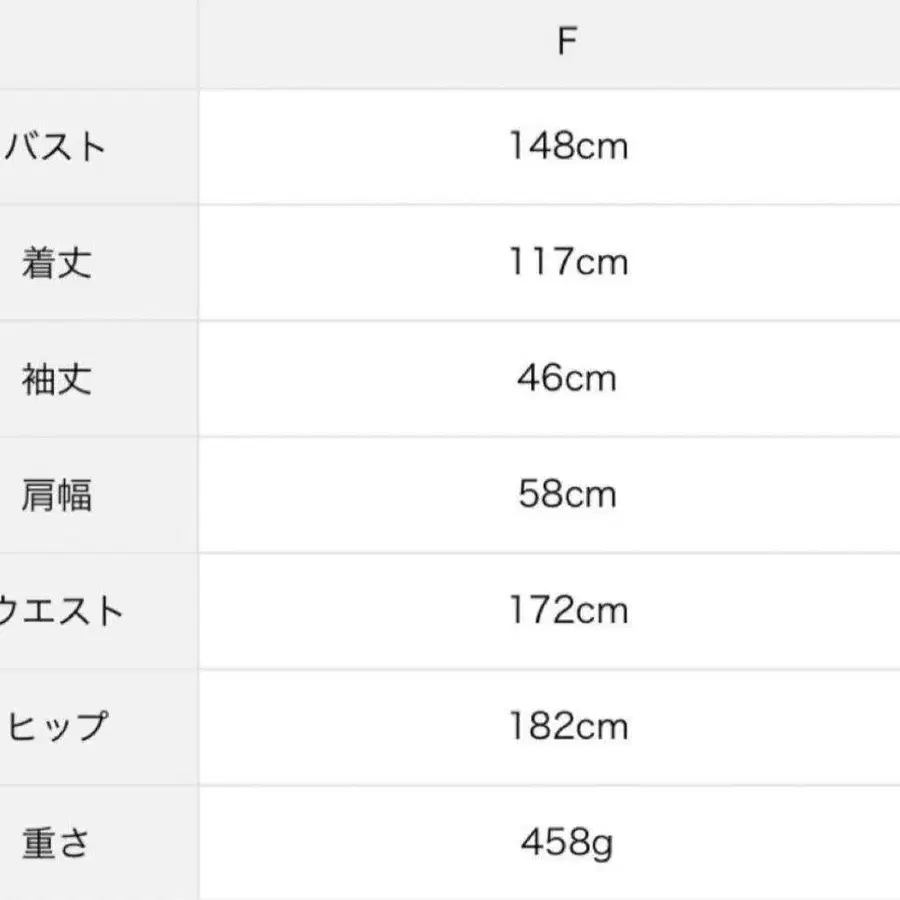This screenshot has height=900, width=900.
Task: Select the ウエスト row label
Action: pos(60,611)
